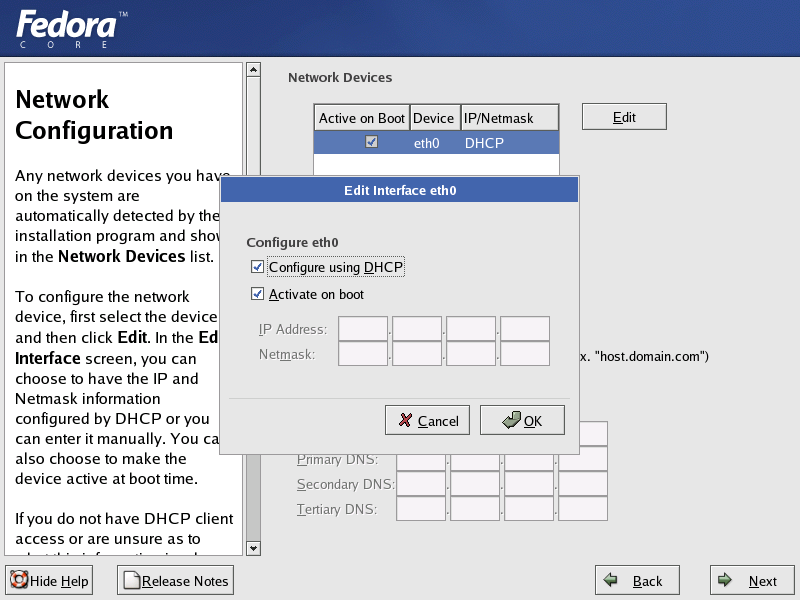Select the second Secondary DNS octet field

point(475,483)
